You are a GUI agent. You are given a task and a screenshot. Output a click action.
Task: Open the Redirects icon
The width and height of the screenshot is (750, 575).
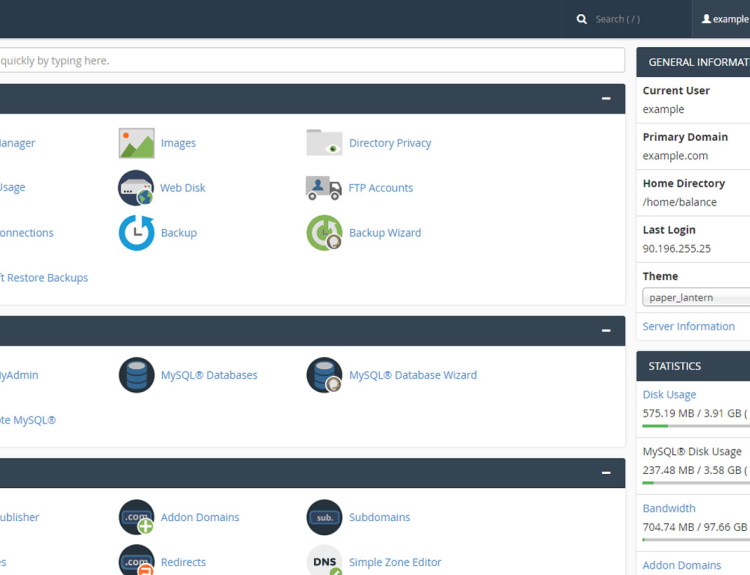136,561
